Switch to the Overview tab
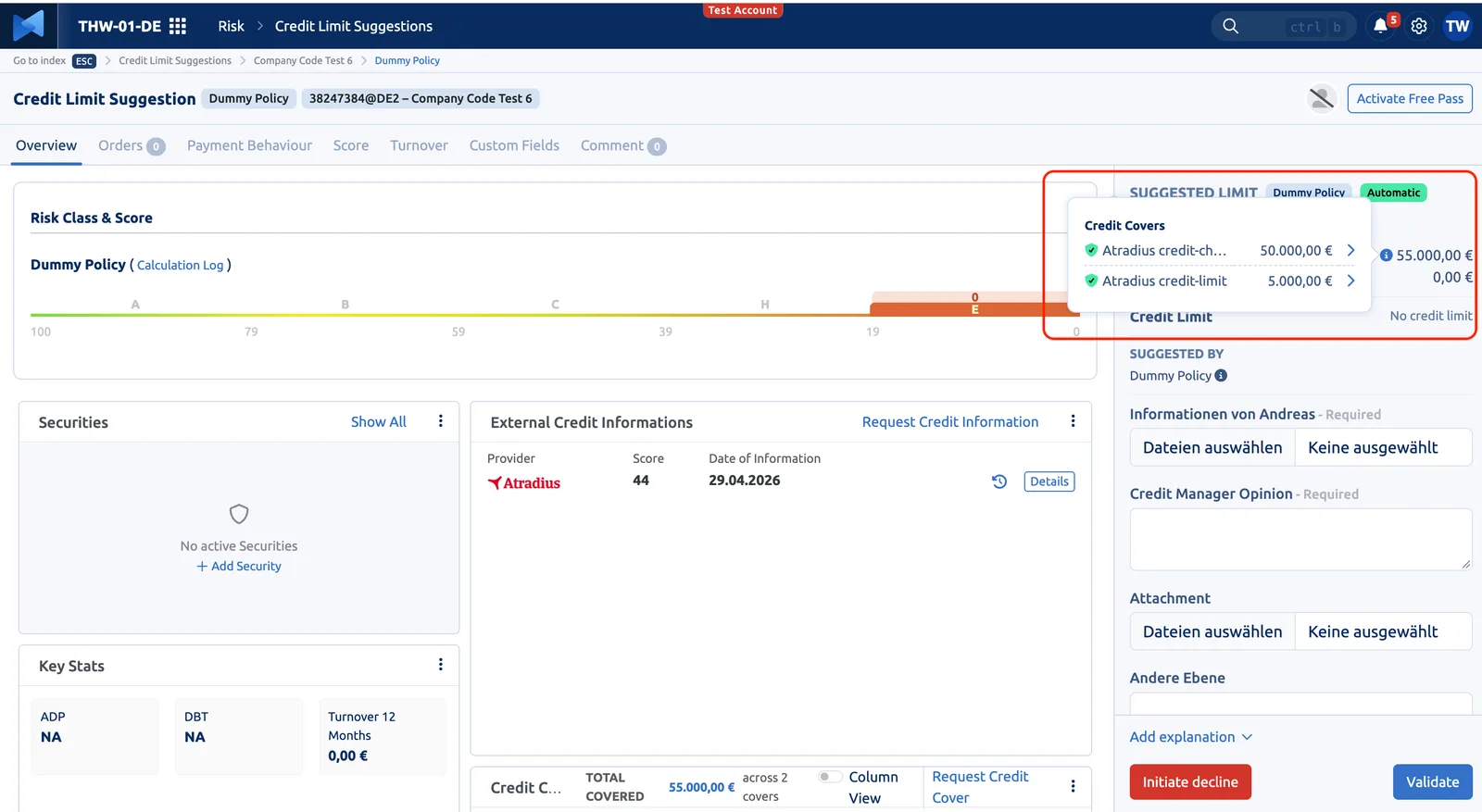The height and width of the screenshot is (812, 1482). click(46, 145)
